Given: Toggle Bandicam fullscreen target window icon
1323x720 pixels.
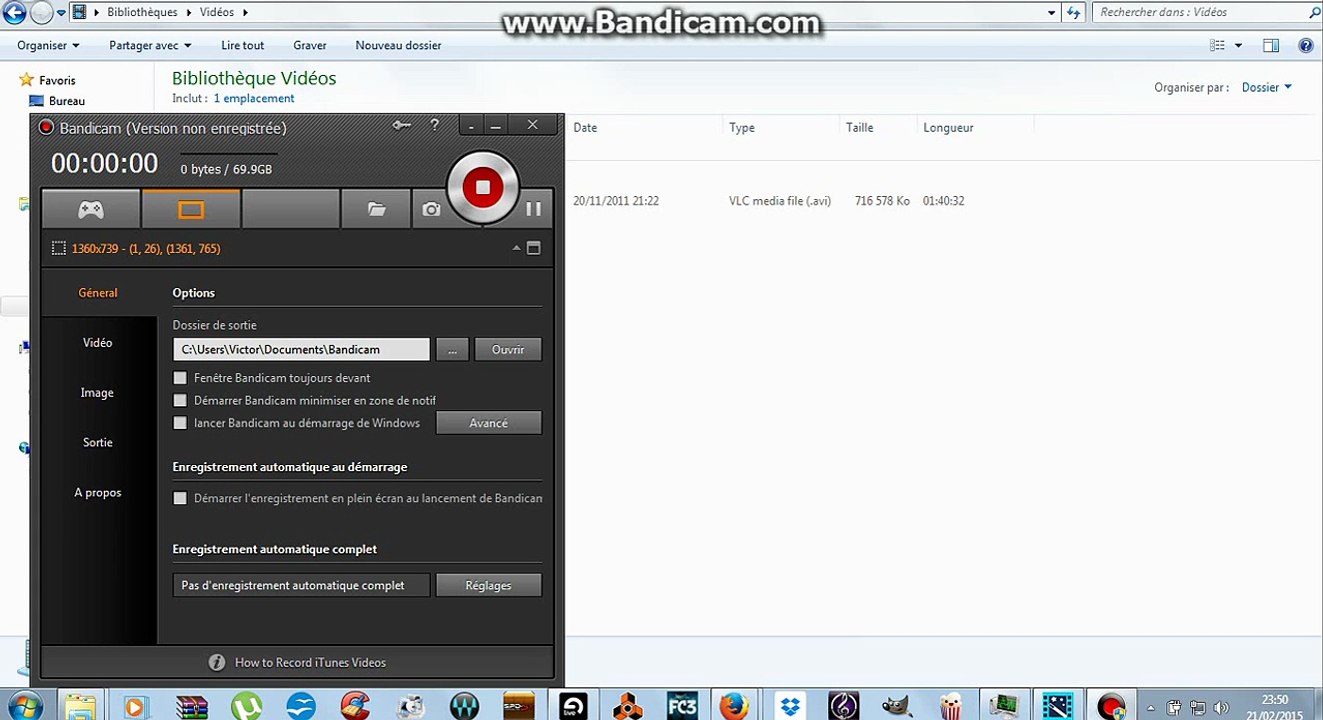Looking at the screenshot, I should point(534,248).
